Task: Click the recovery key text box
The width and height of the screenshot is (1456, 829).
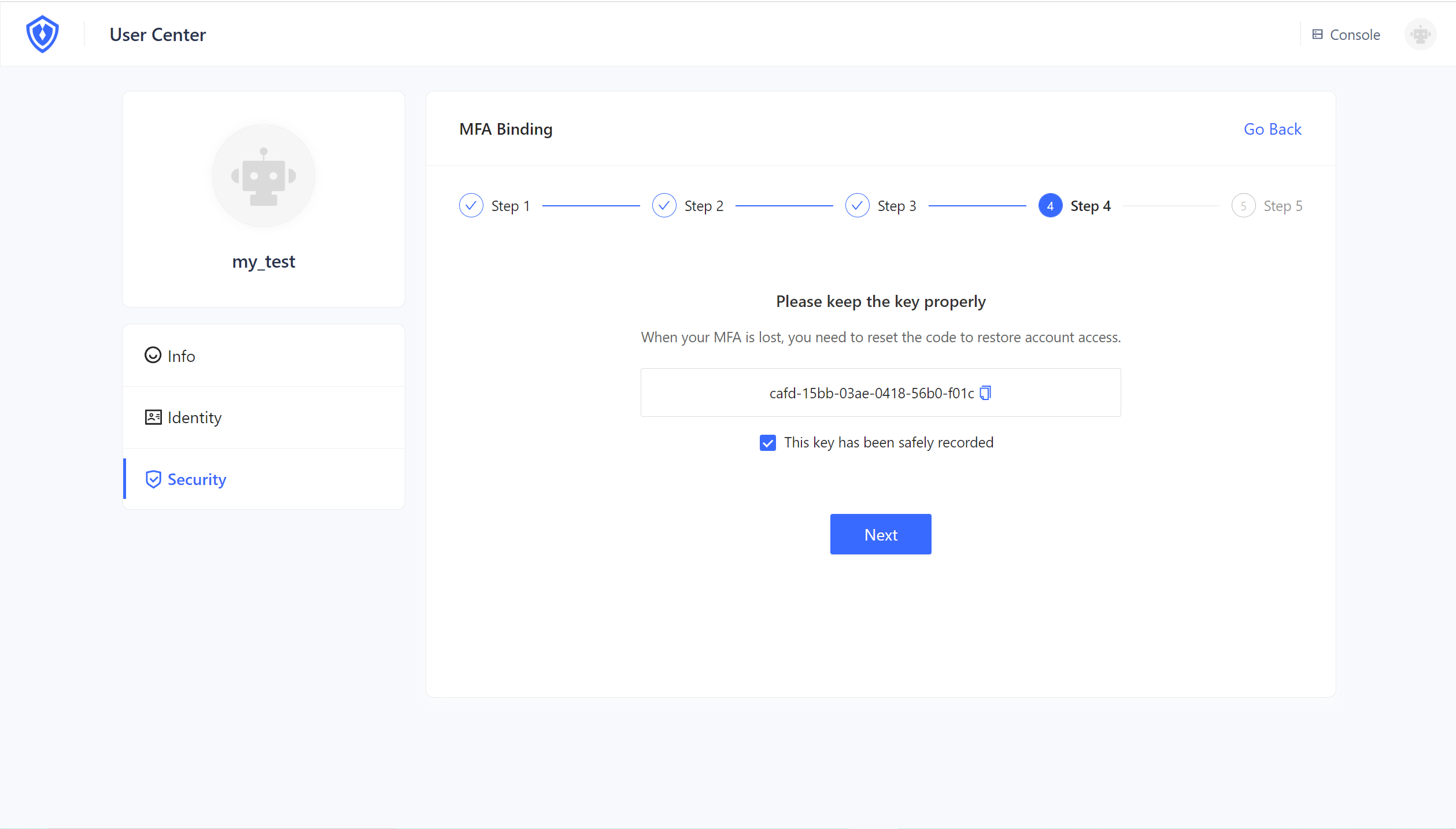Action: pyautogui.click(x=723, y=393)
